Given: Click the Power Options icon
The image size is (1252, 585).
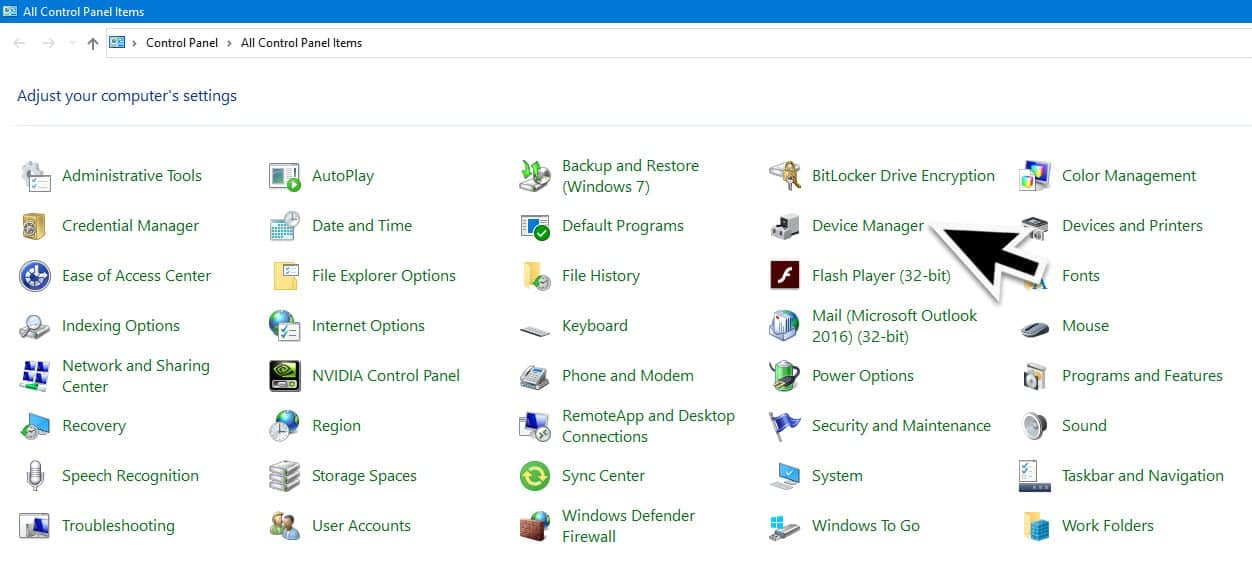Looking at the screenshot, I should click(785, 376).
